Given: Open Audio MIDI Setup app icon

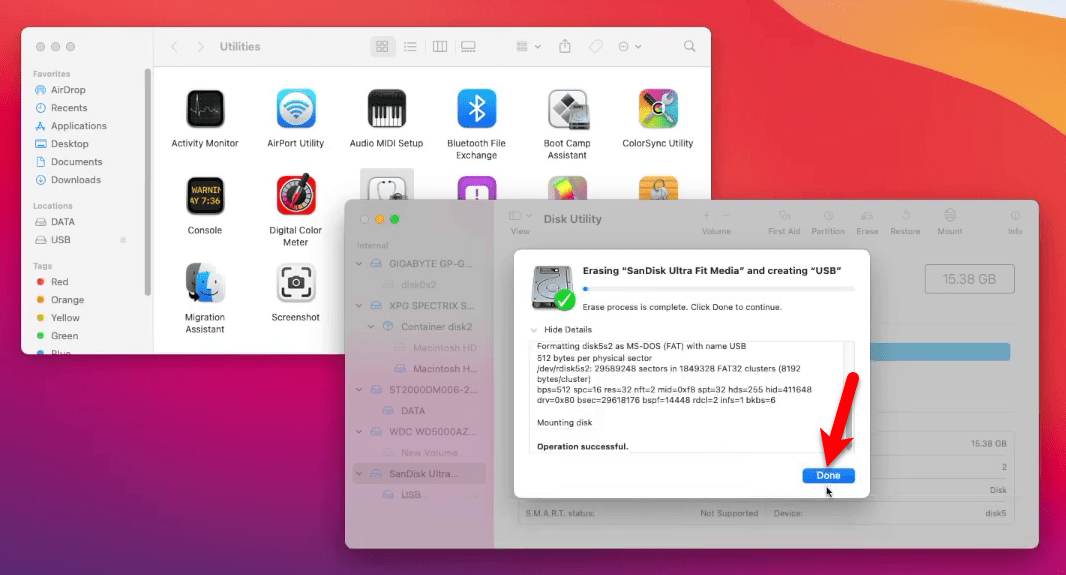Looking at the screenshot, I should [386, 109].
